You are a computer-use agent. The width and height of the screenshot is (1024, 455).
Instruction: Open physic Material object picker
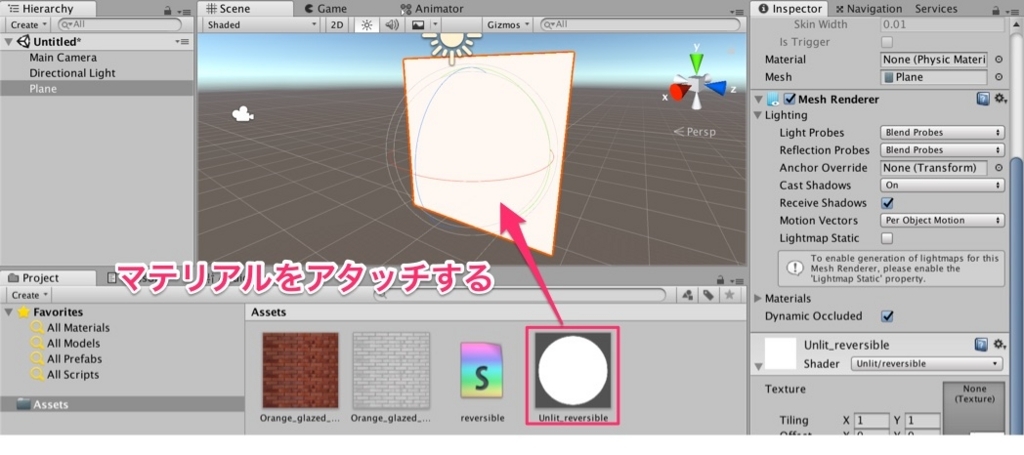click(x=999, y=59)
